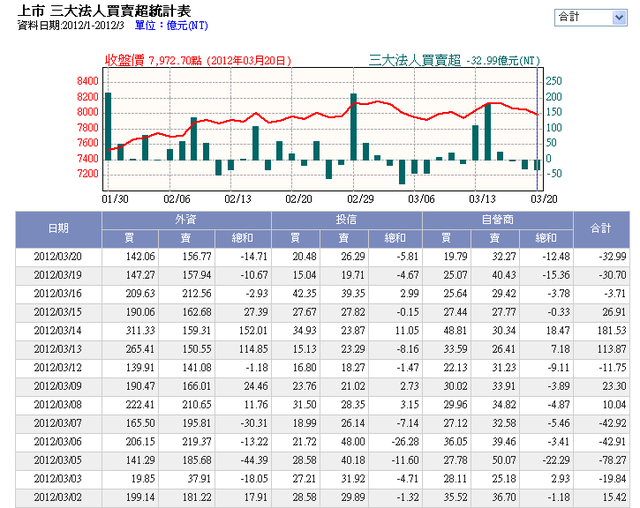Click foreign net value -44.39
Viewport: 640px width, 508px height.
tap(254, 460)
